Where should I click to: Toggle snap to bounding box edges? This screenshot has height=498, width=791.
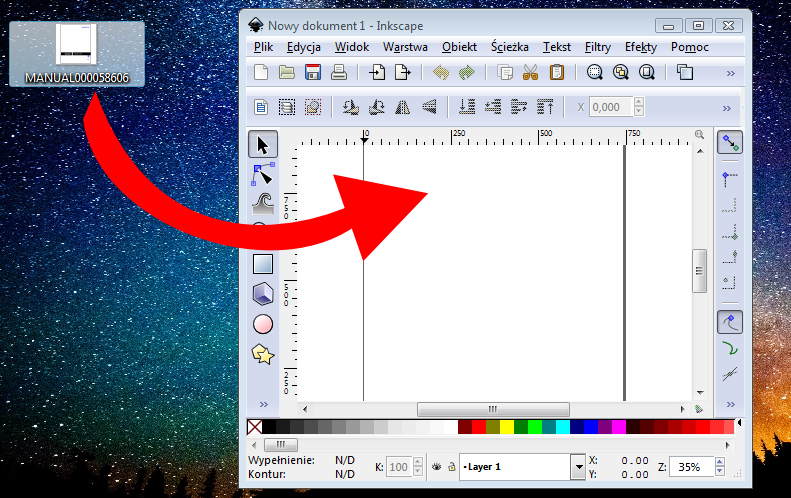[730, 205]
